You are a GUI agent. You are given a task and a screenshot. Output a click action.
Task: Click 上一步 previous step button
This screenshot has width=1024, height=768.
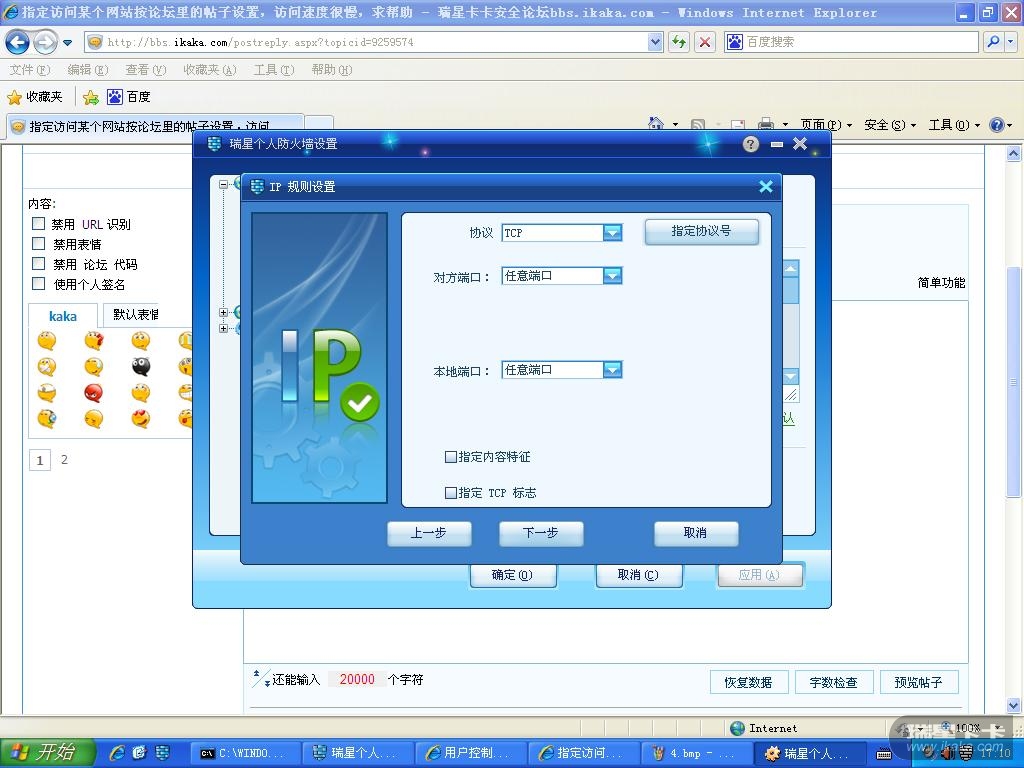(x=429, y=533)
